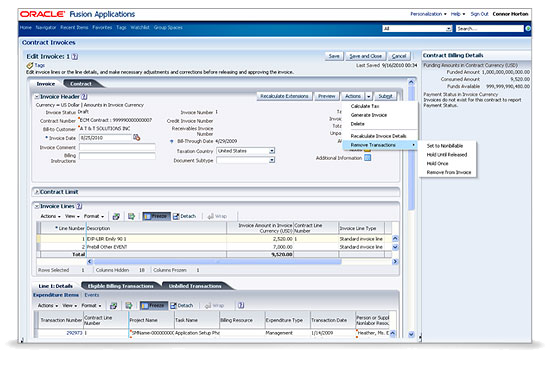The width and height of the screenshot is (550, 367).
Task: Collapse the Invoice Lines section
Action: (x=36, y=206)
